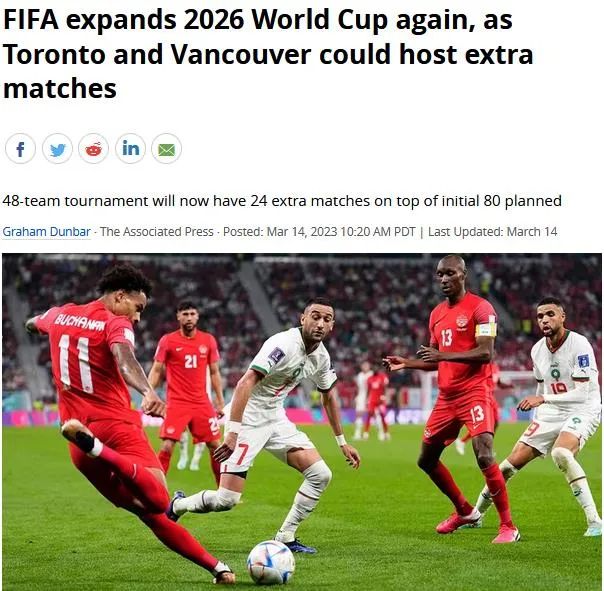Share the article by email icon
The height and width of the screenshot is (591, 604).
(166, 149)
